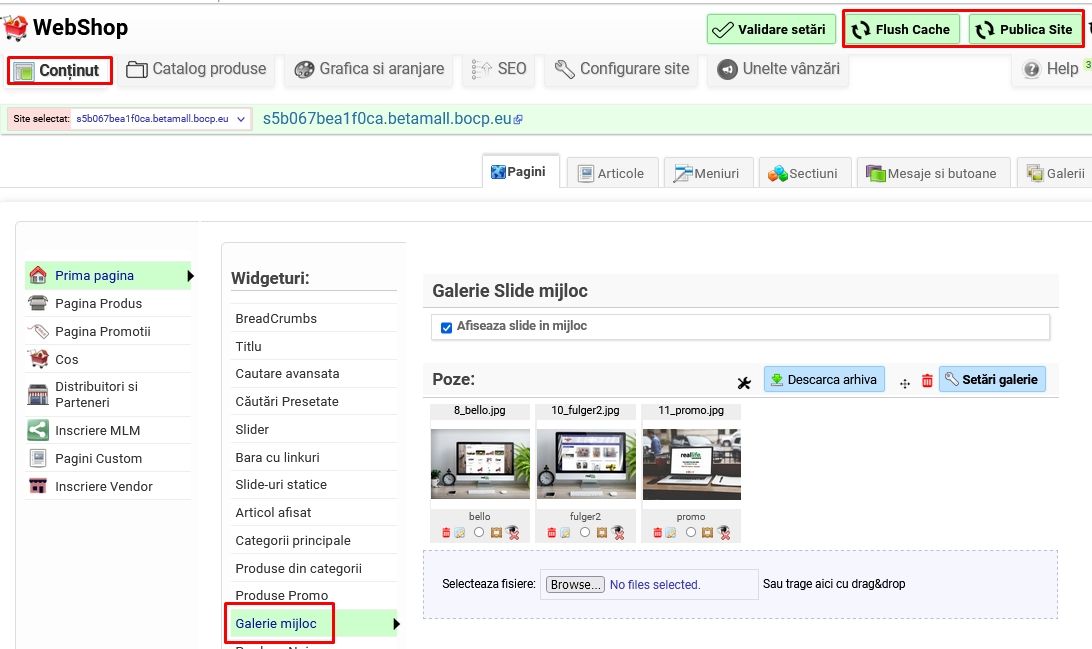Click the Descarca arhiva button
Screen dimensions: 1092x649
824,380
